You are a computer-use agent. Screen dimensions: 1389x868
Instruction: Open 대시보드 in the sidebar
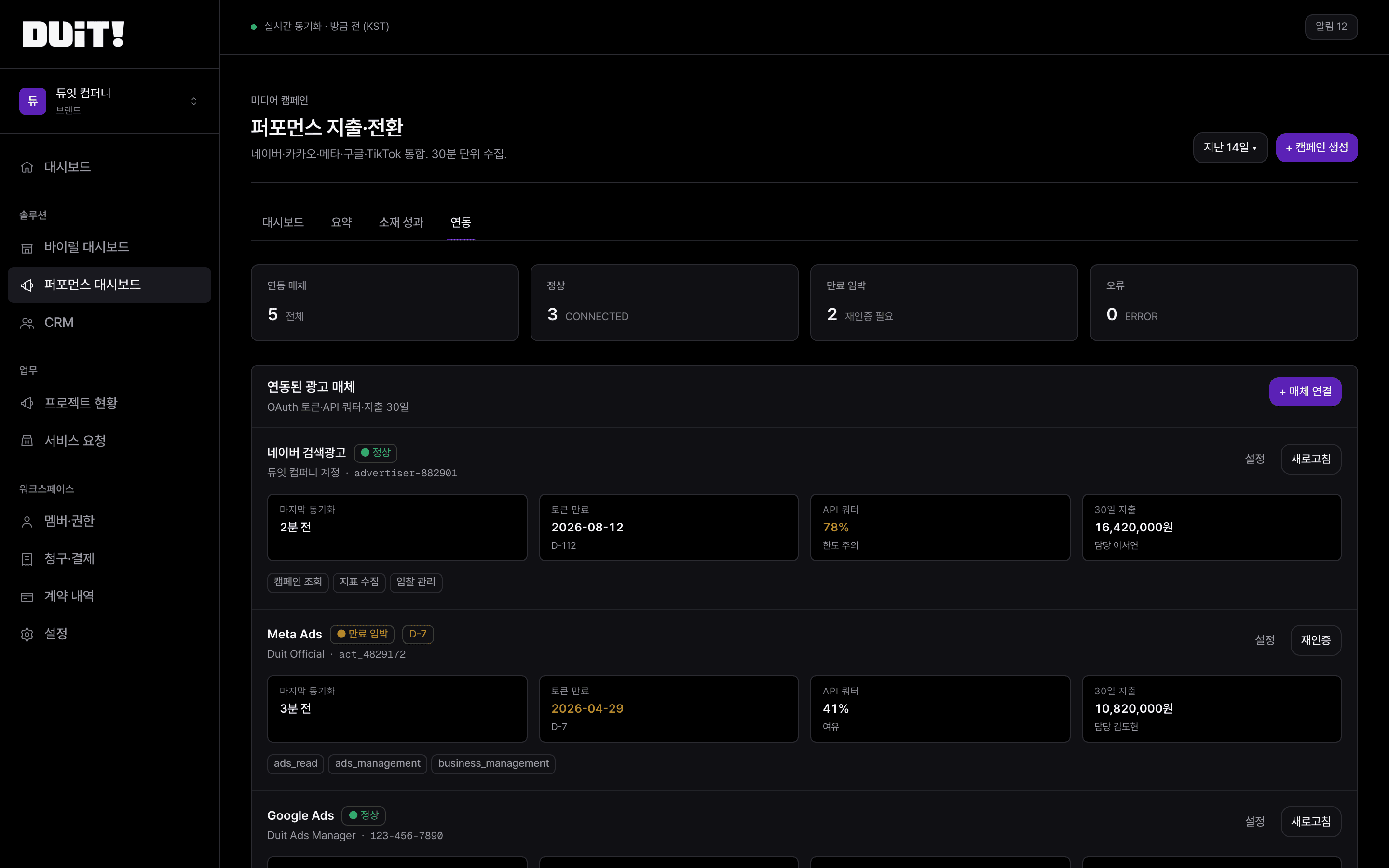click(109, 167)
